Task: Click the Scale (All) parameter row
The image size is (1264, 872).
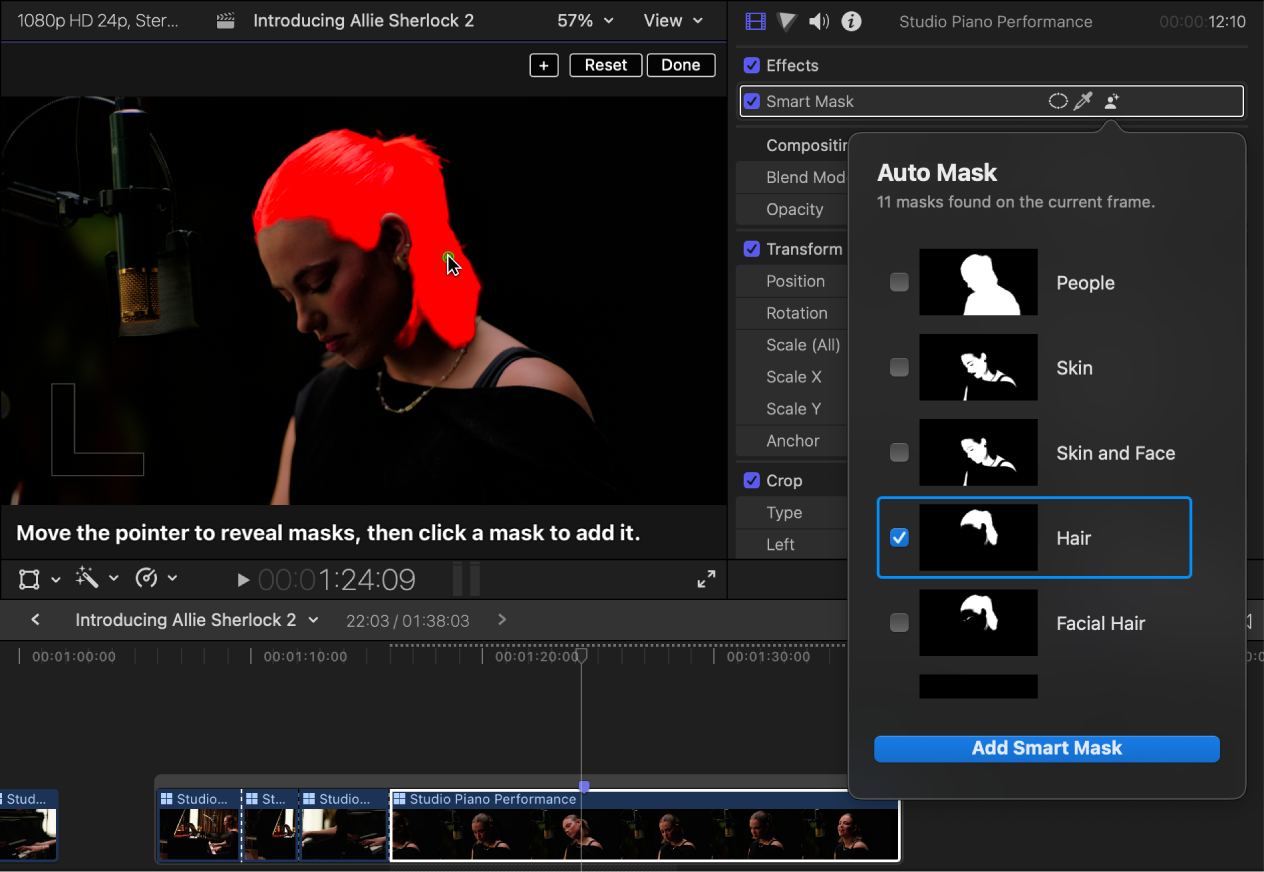Action: point(792,345)
